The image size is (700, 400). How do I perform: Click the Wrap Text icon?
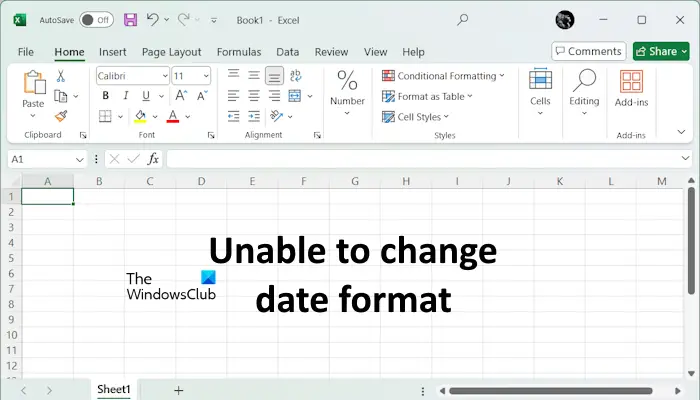coord(295,75)
